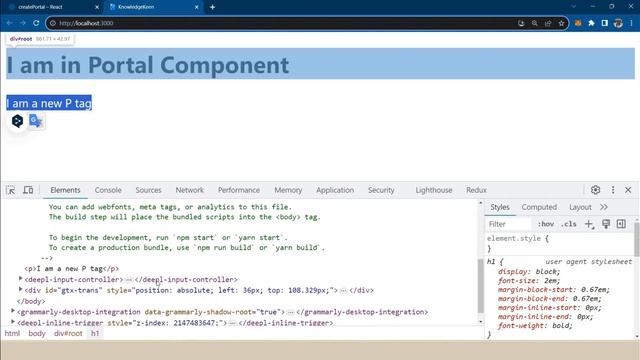
Task: Select the Layout pane tab
Action: point(580,207)
